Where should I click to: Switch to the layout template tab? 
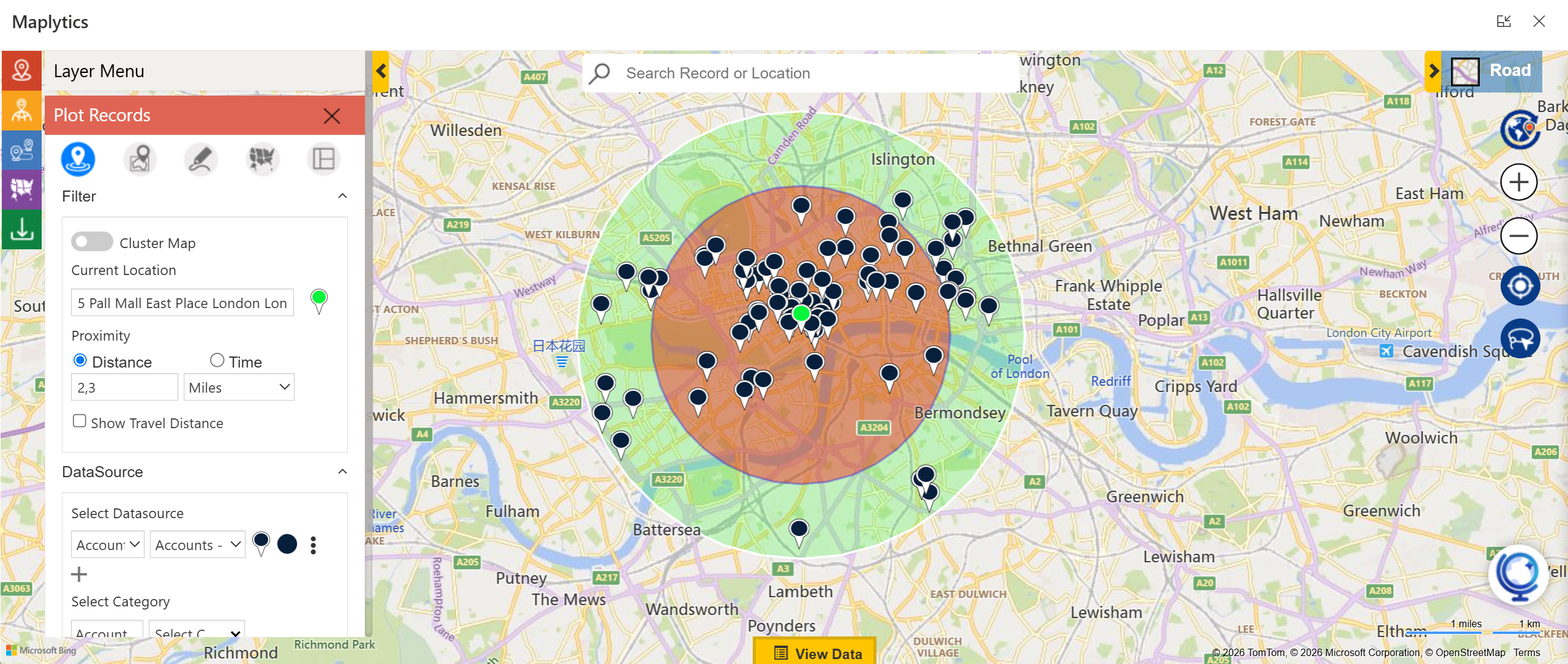[x=323, y=159]
